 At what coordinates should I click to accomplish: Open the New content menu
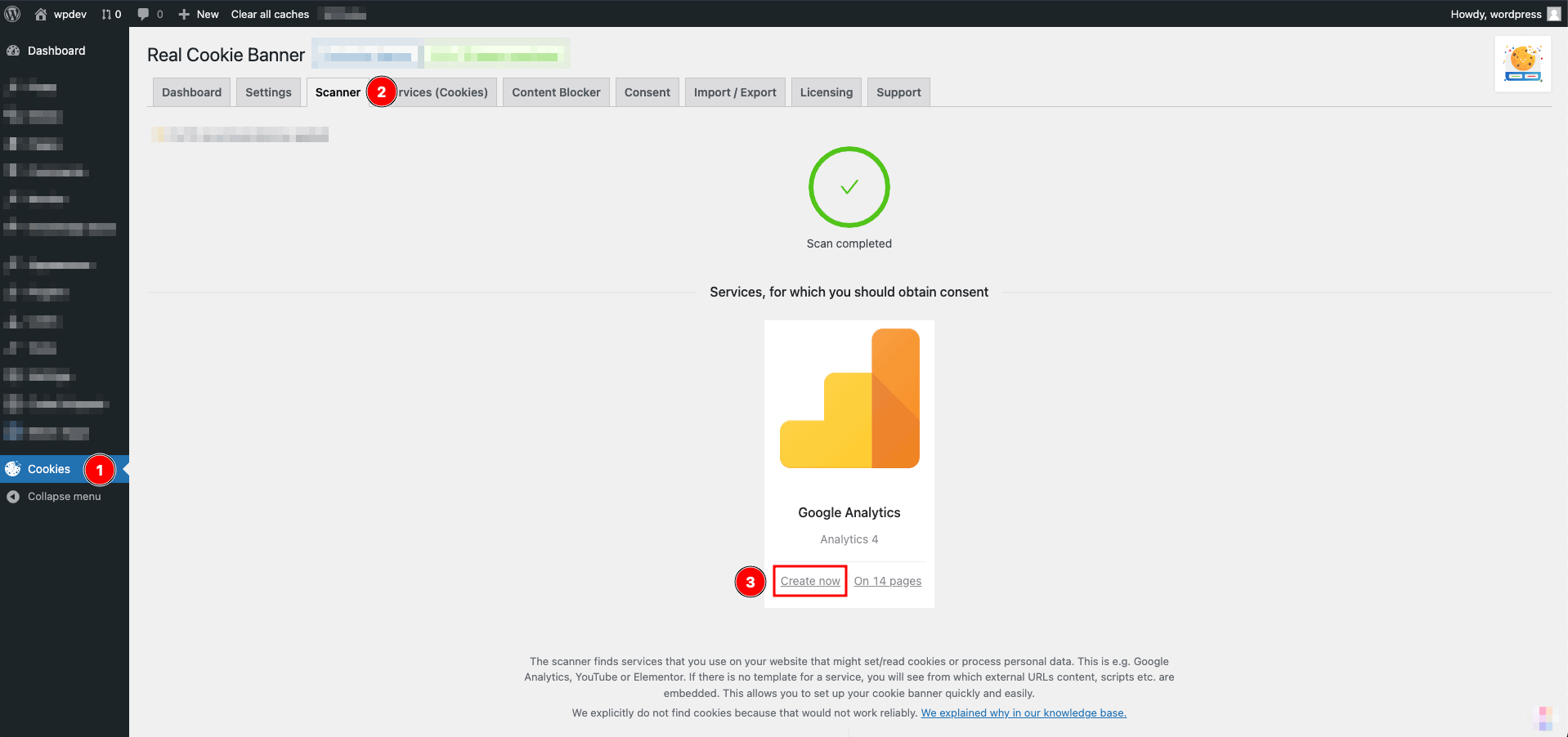coord(199,14)
